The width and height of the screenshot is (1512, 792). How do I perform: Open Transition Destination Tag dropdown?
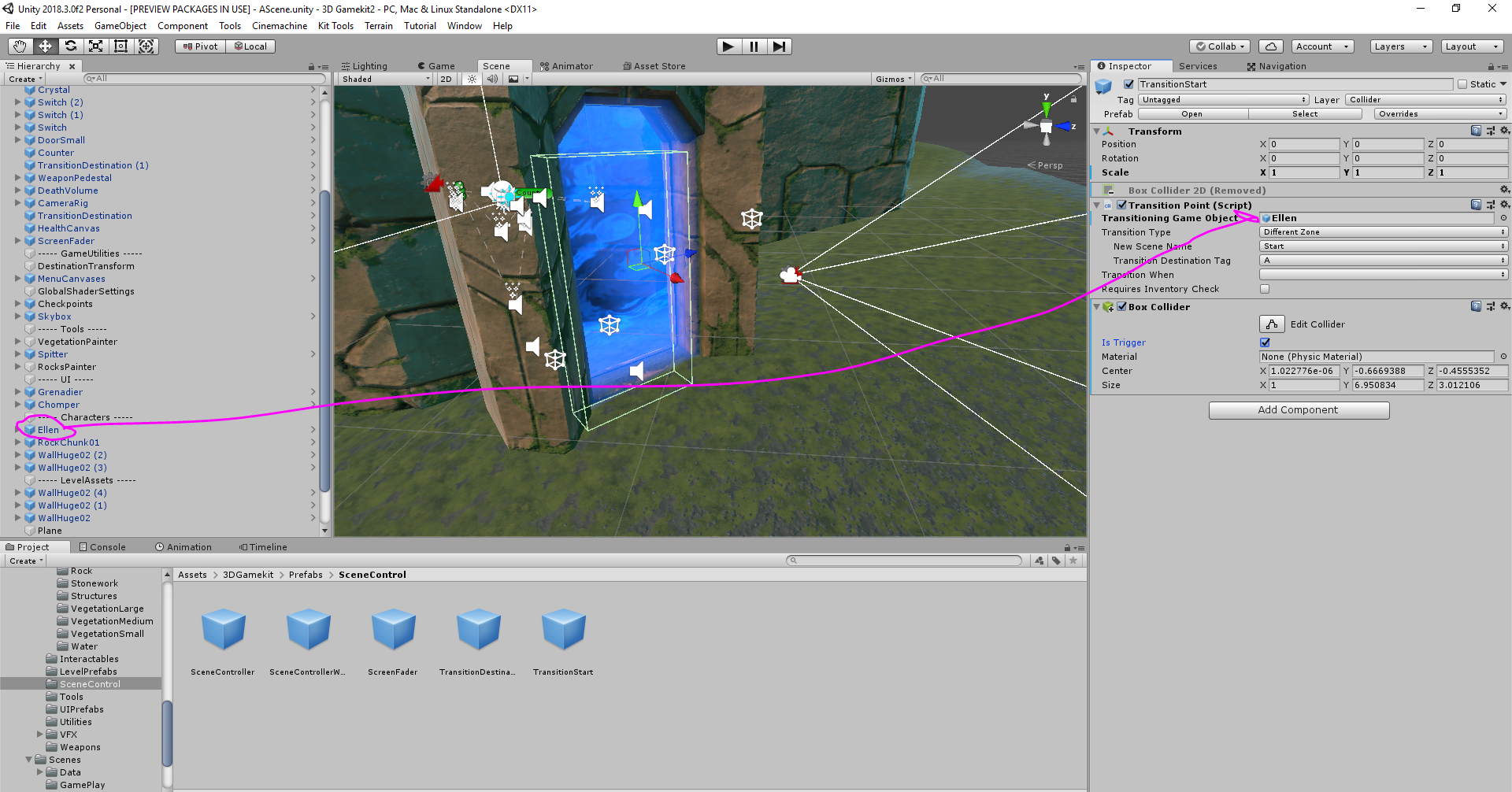[x=1384, y=261]
